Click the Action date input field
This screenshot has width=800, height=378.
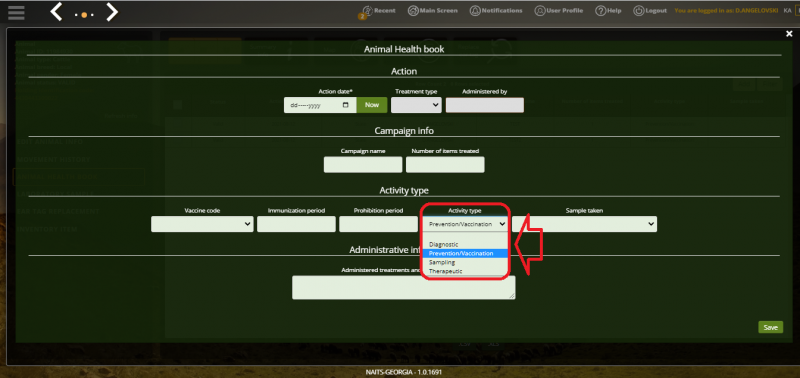[320, 105]
